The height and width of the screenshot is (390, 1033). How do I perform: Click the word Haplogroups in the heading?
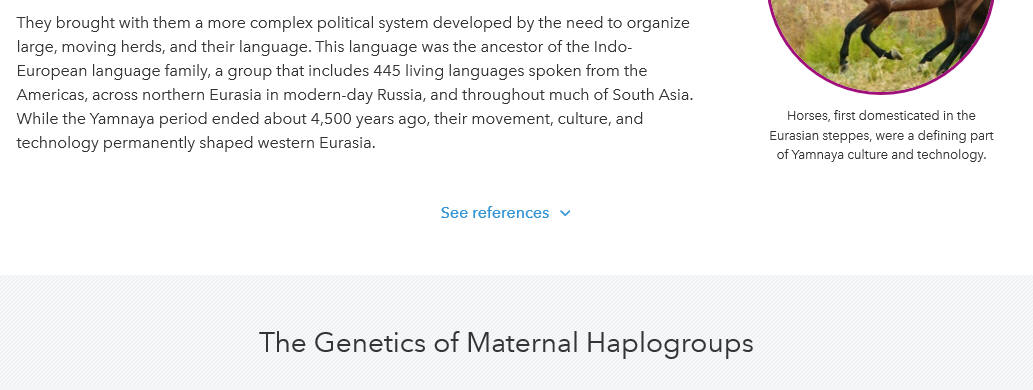670,344
